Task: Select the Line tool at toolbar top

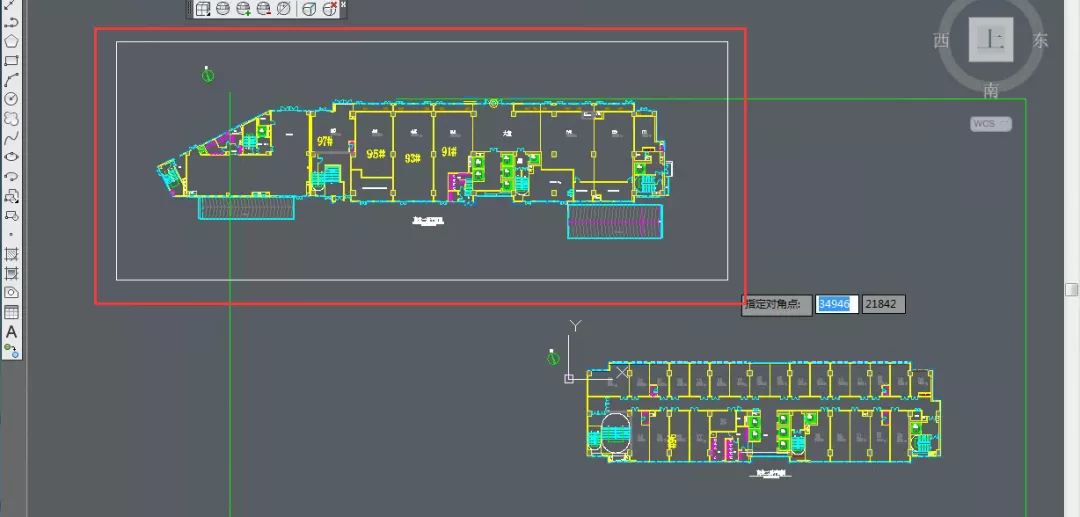Action: (x=11, y=4)
